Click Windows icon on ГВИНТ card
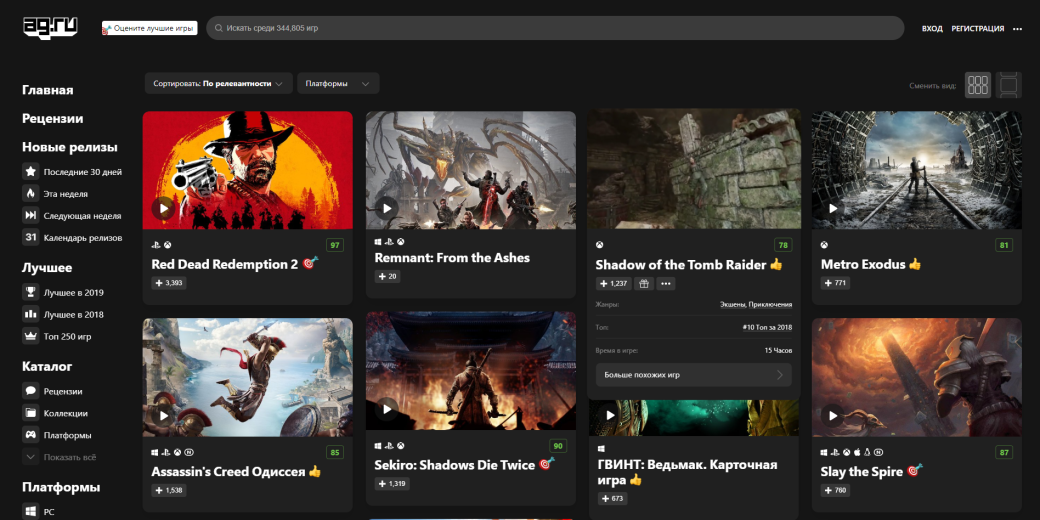The image size is (1040, 520). click(x=602, y=448)
